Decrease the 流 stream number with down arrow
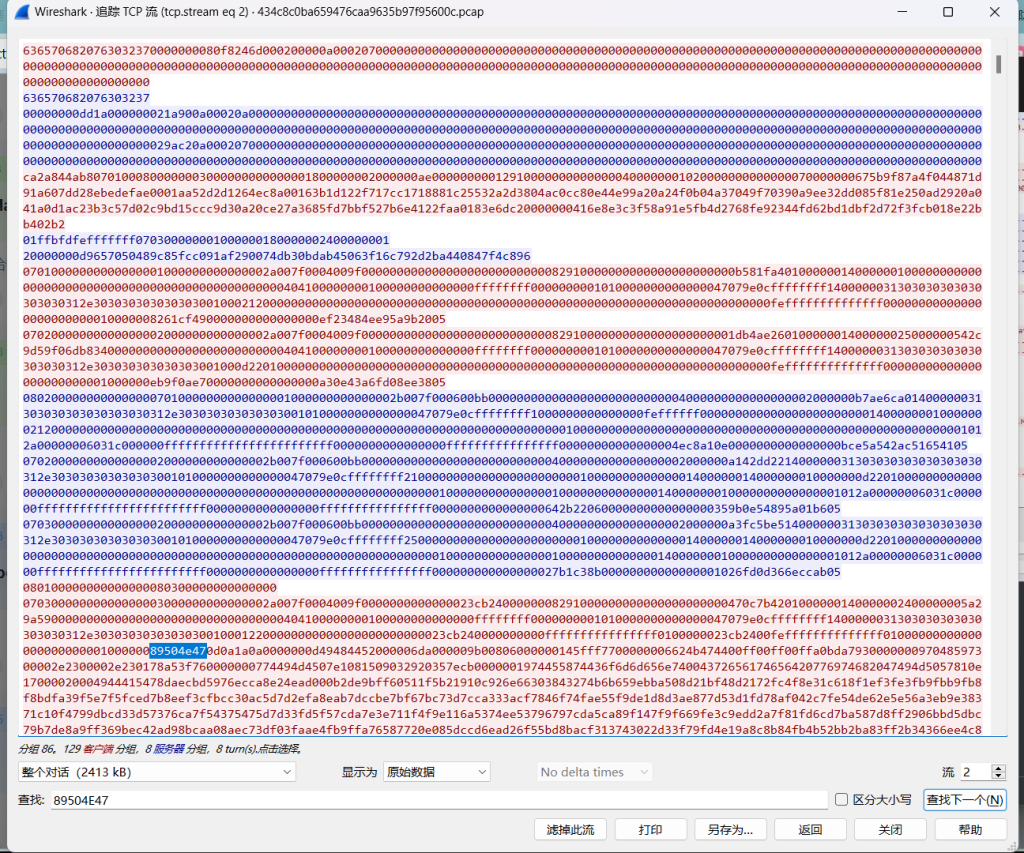 pyautogui.click(x=997, y=777)
